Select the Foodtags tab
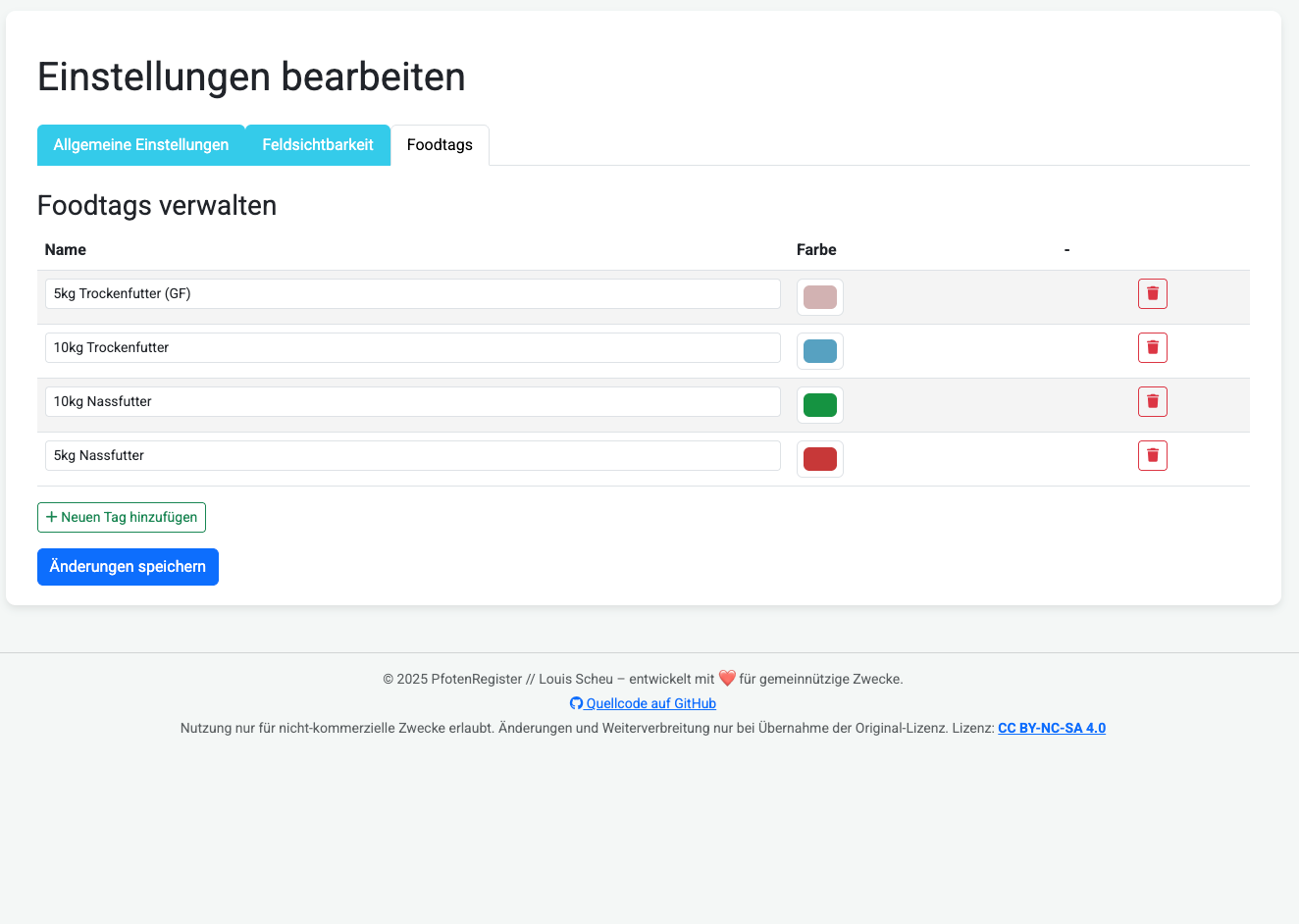 (440, 145)
